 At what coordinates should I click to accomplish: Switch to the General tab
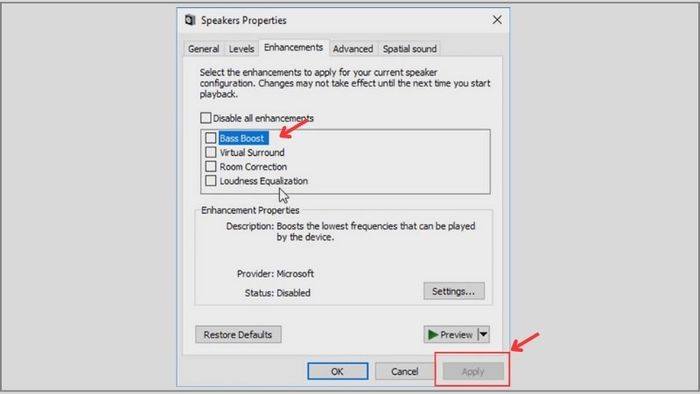(x=203, y=49)
